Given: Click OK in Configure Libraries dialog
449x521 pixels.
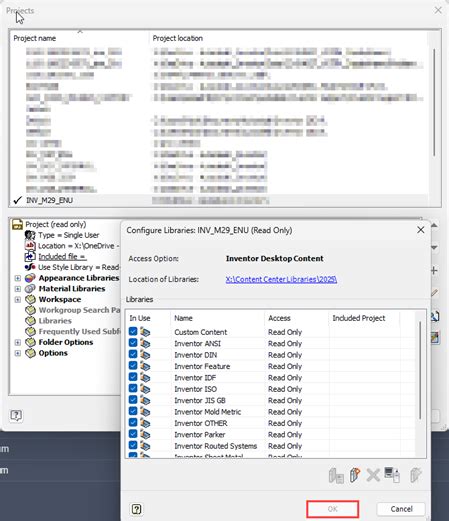Looking at the screenshot, I should (x=333, y=509).
